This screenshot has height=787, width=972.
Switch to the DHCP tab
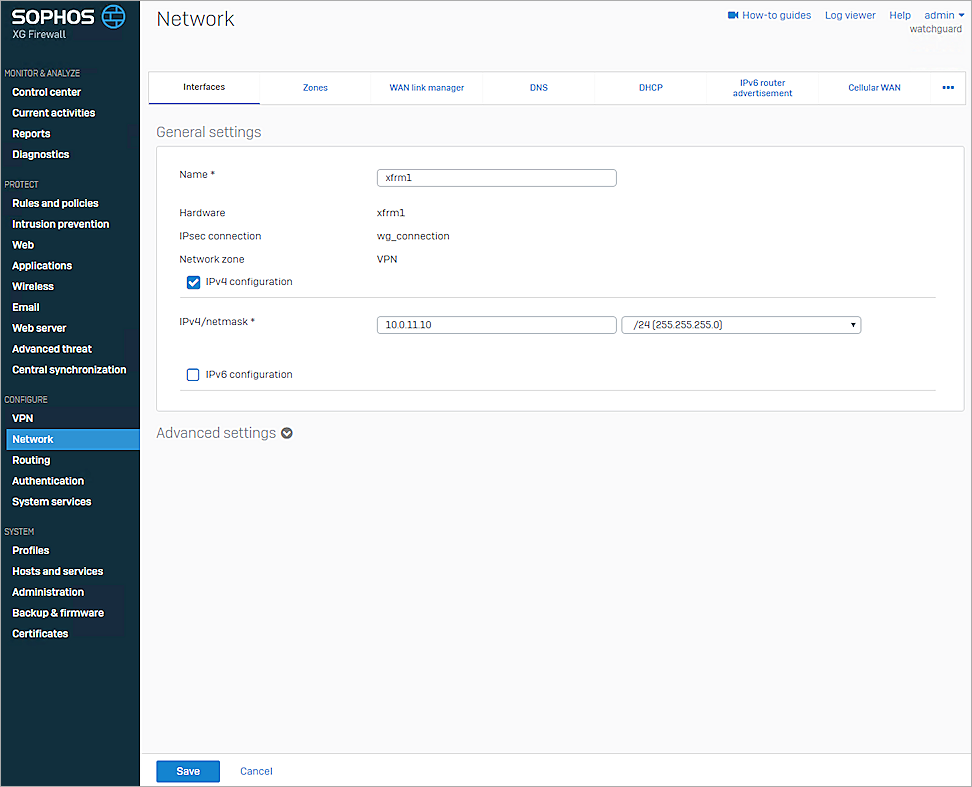tap(650, 88)
